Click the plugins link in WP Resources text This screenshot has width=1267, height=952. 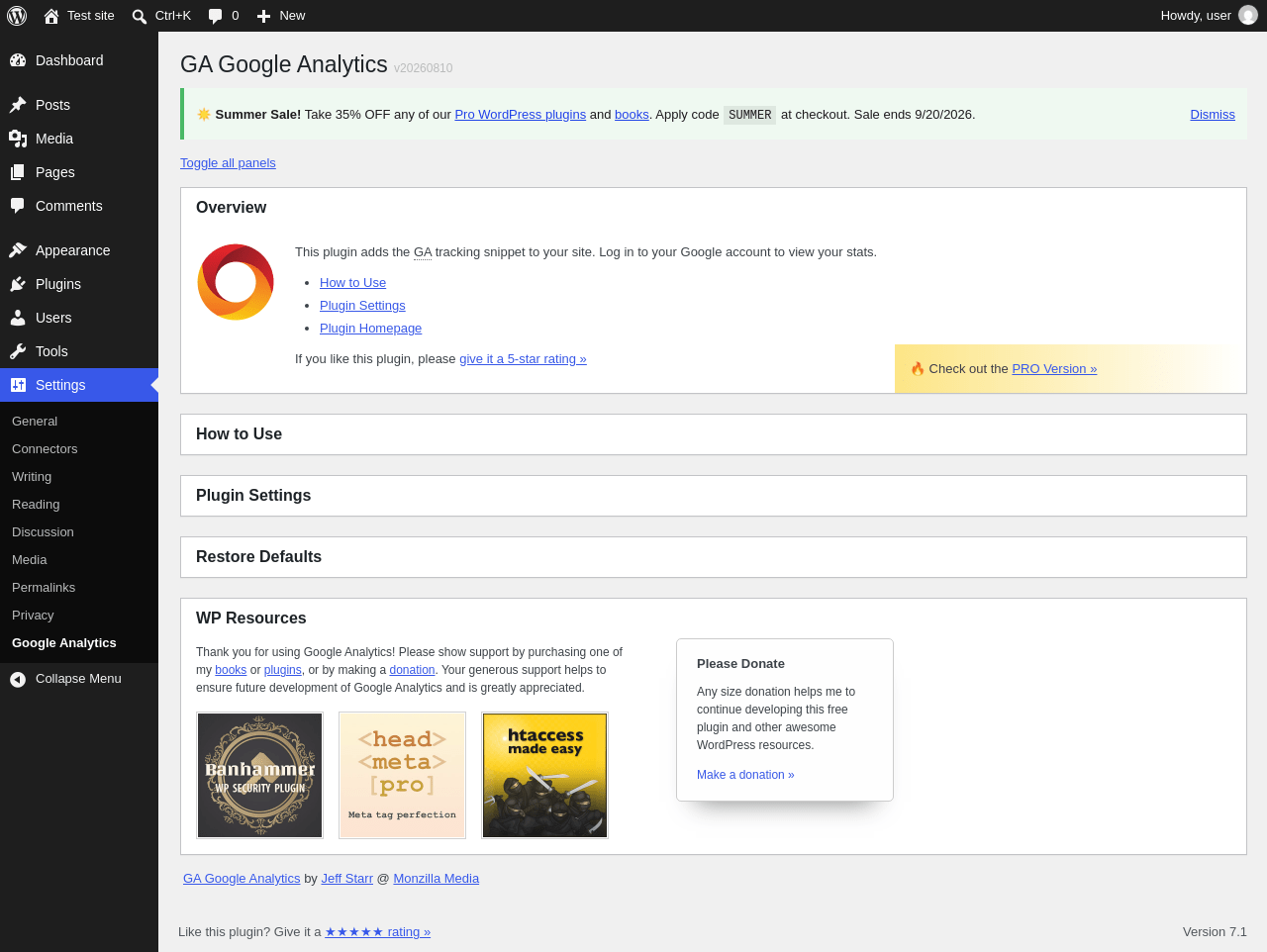pyautogui.click(x=282, y=670)
